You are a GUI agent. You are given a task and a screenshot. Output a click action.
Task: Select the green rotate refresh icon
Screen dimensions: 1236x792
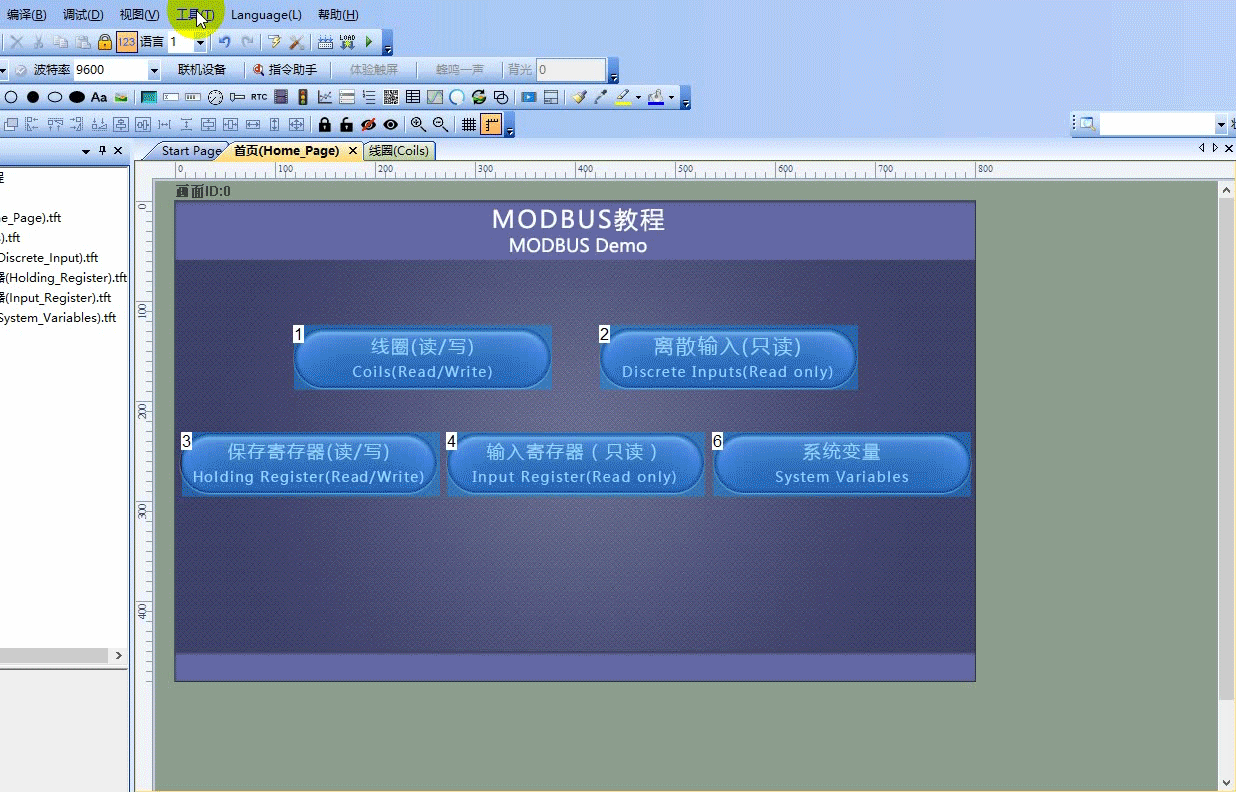(x=479, y=97)
